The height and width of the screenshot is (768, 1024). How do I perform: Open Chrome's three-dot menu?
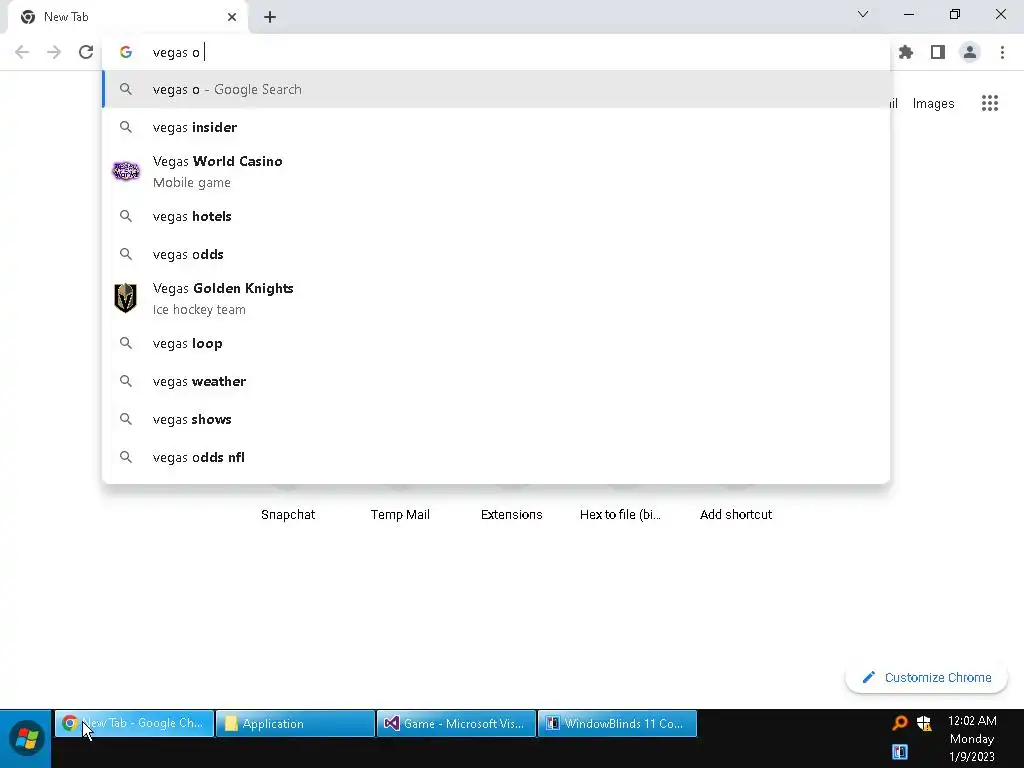[1002, 52]
